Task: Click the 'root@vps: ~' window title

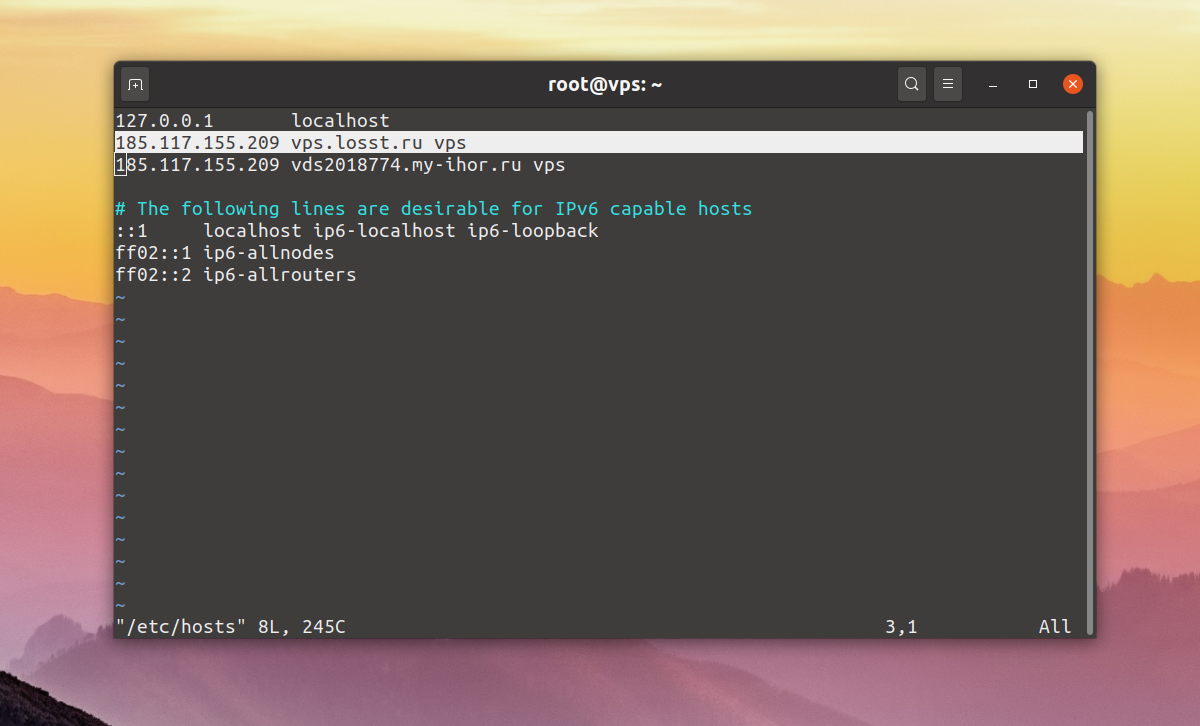Action: 605,85
